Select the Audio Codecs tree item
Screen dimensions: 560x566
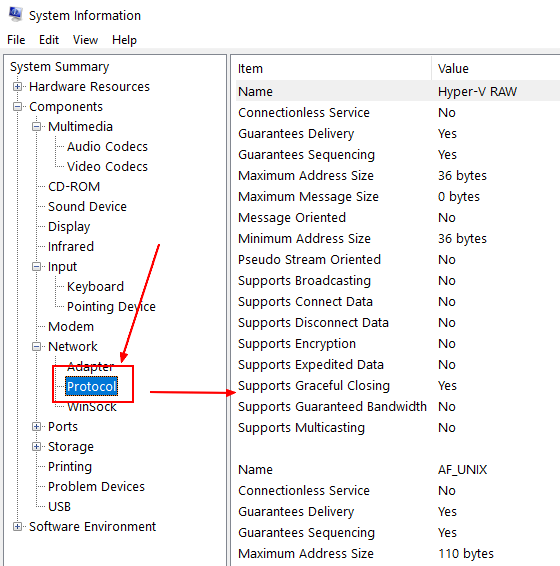(x=107, y=147)
